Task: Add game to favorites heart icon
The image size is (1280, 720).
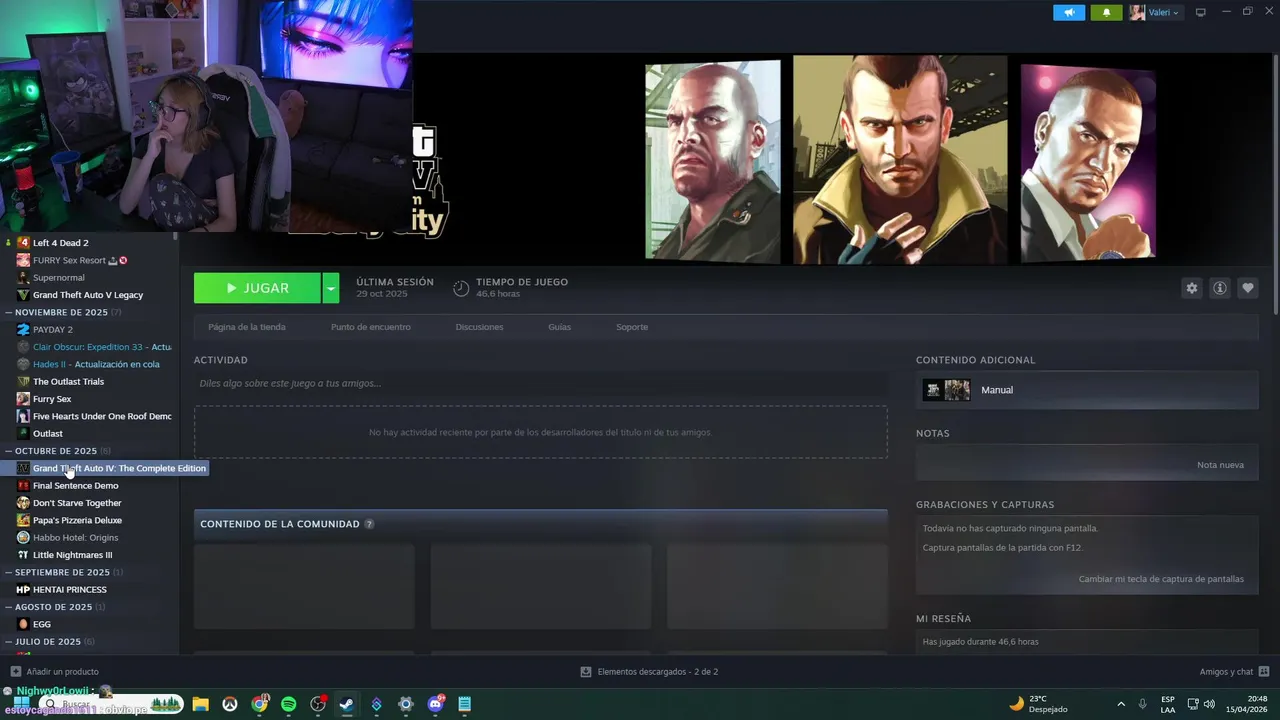Action: (x=1248, y=288)
